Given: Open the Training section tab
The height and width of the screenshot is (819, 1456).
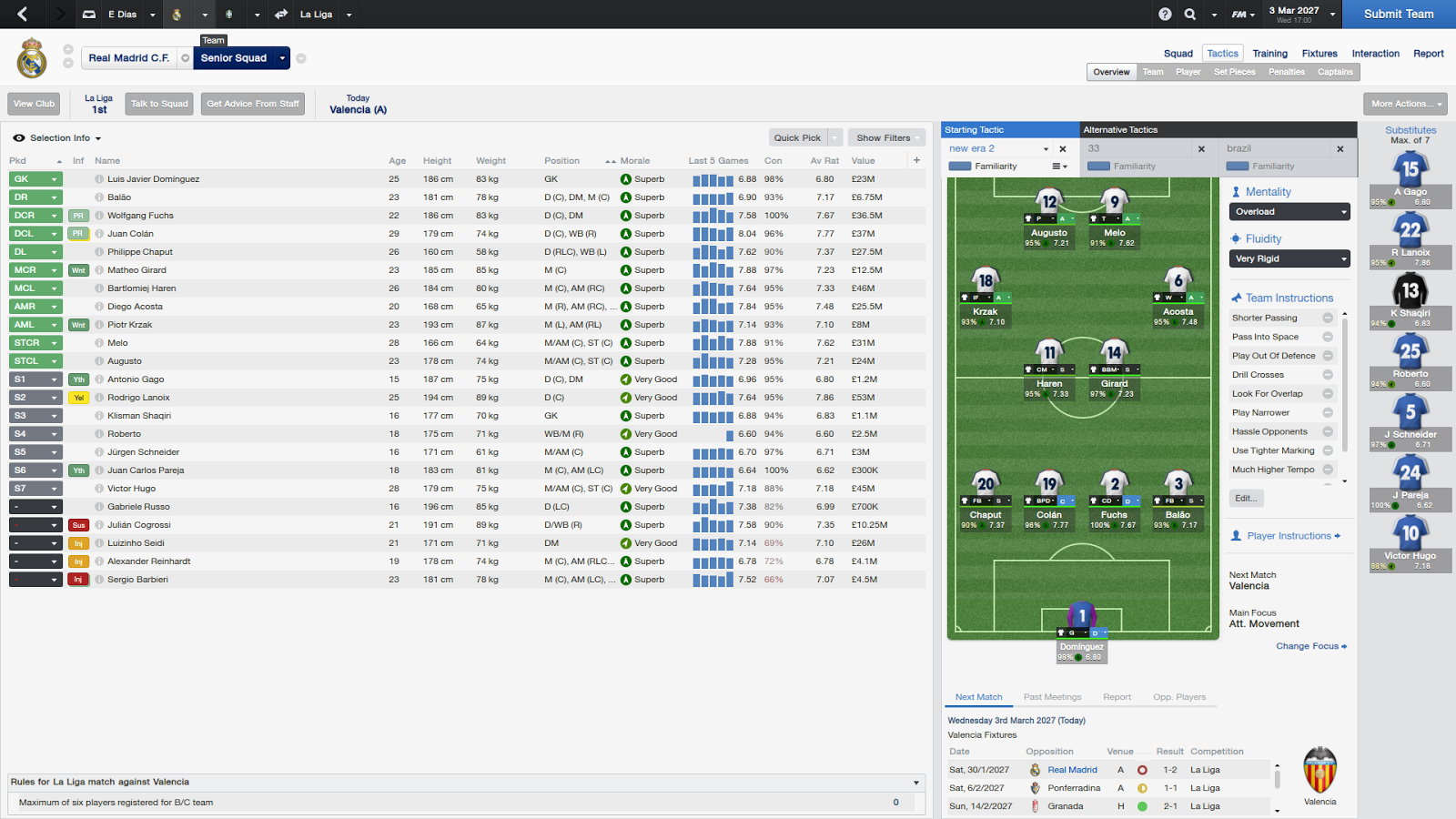Looking at the screenshot, I should (1269, 54).
